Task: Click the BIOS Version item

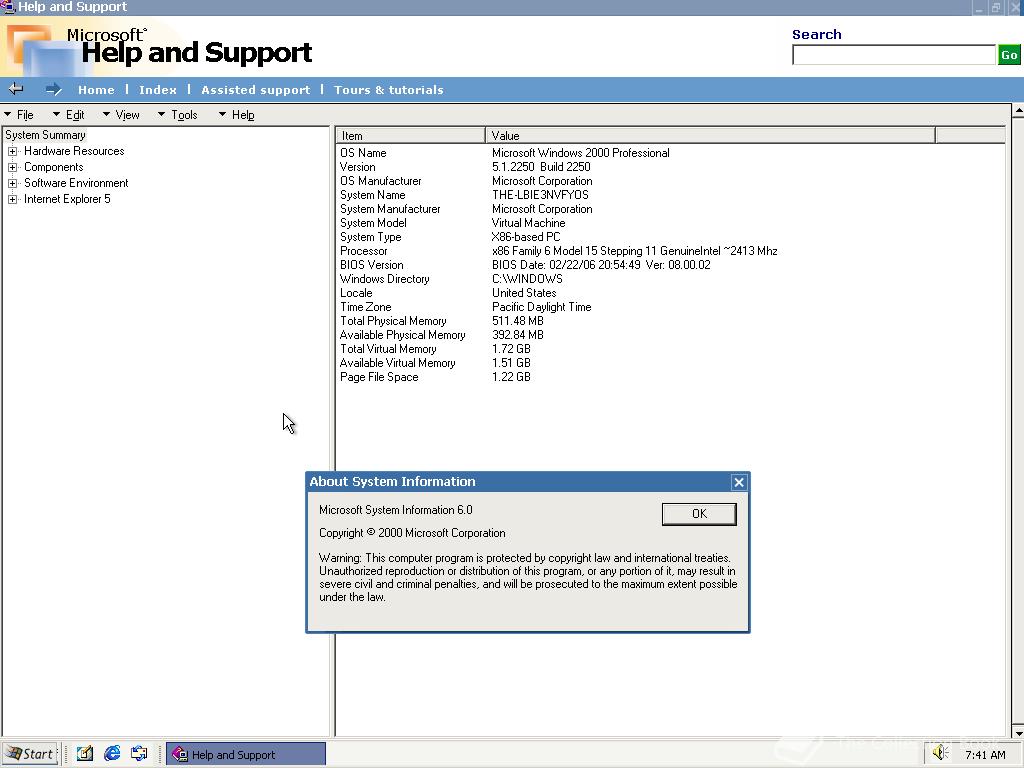Action: (371, 265)
